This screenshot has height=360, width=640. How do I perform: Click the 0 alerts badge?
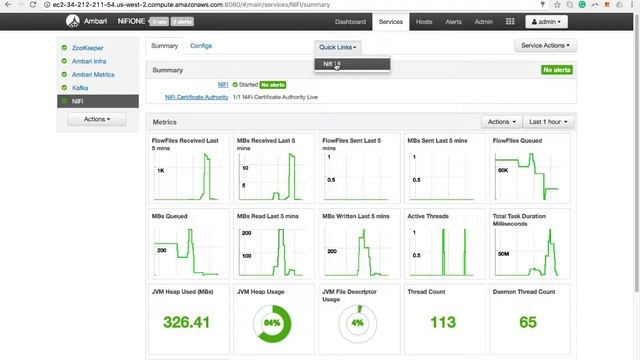pyautogui.click(x=182, y=22)
